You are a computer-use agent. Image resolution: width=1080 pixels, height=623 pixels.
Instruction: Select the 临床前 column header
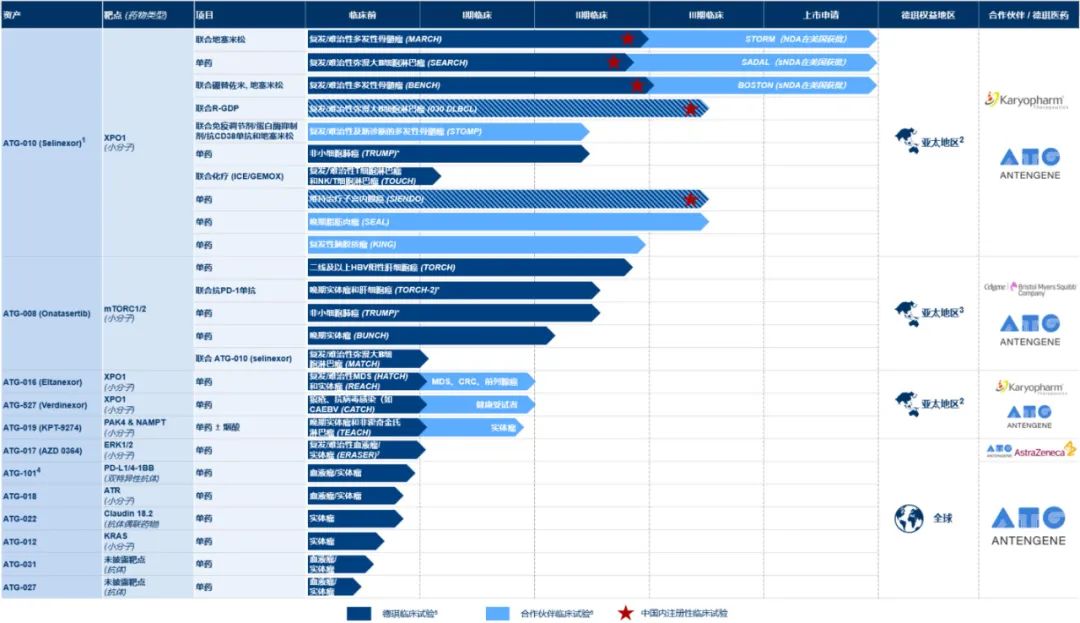click(363, 15)
